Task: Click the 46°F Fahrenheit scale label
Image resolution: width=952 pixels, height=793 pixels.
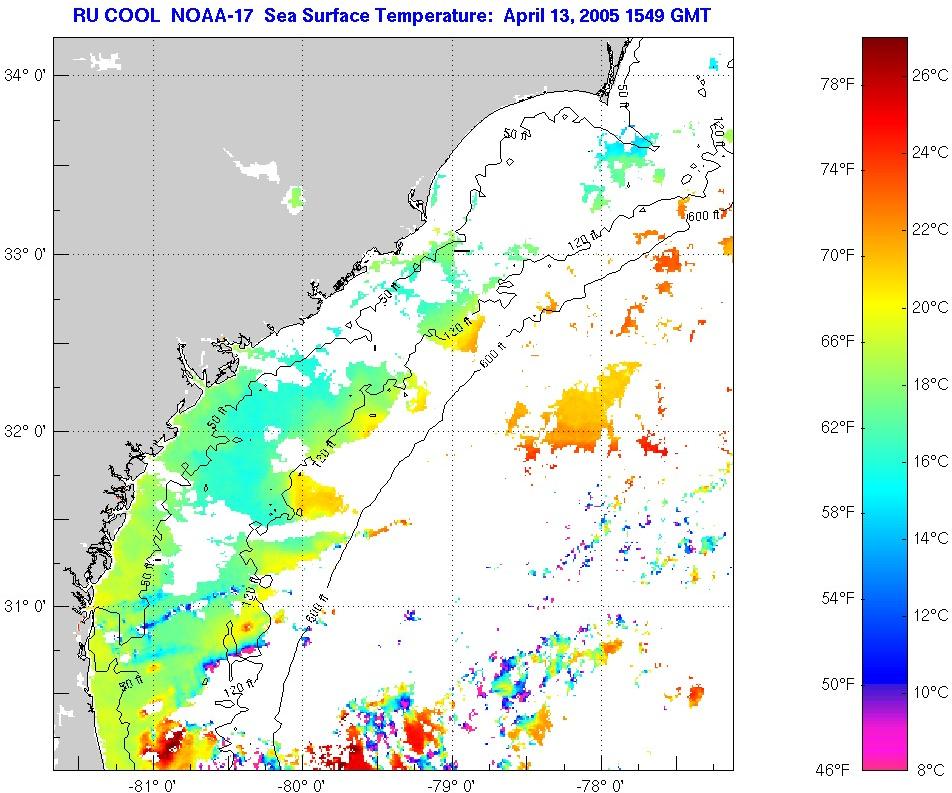Action: pos(836,770)
